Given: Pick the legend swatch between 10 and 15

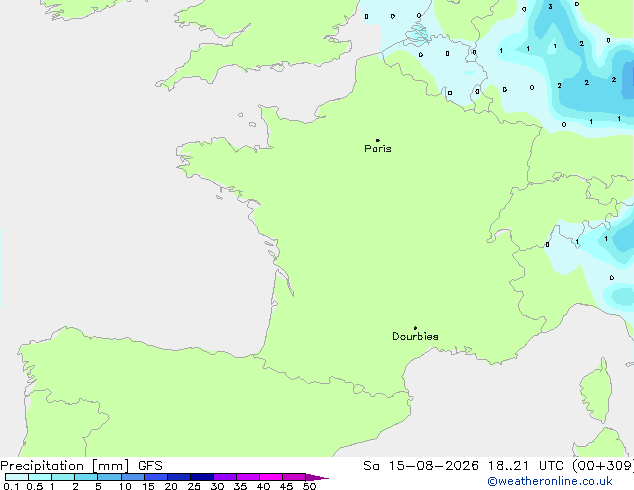Looking at the screenshot, I should pos(132,477).
